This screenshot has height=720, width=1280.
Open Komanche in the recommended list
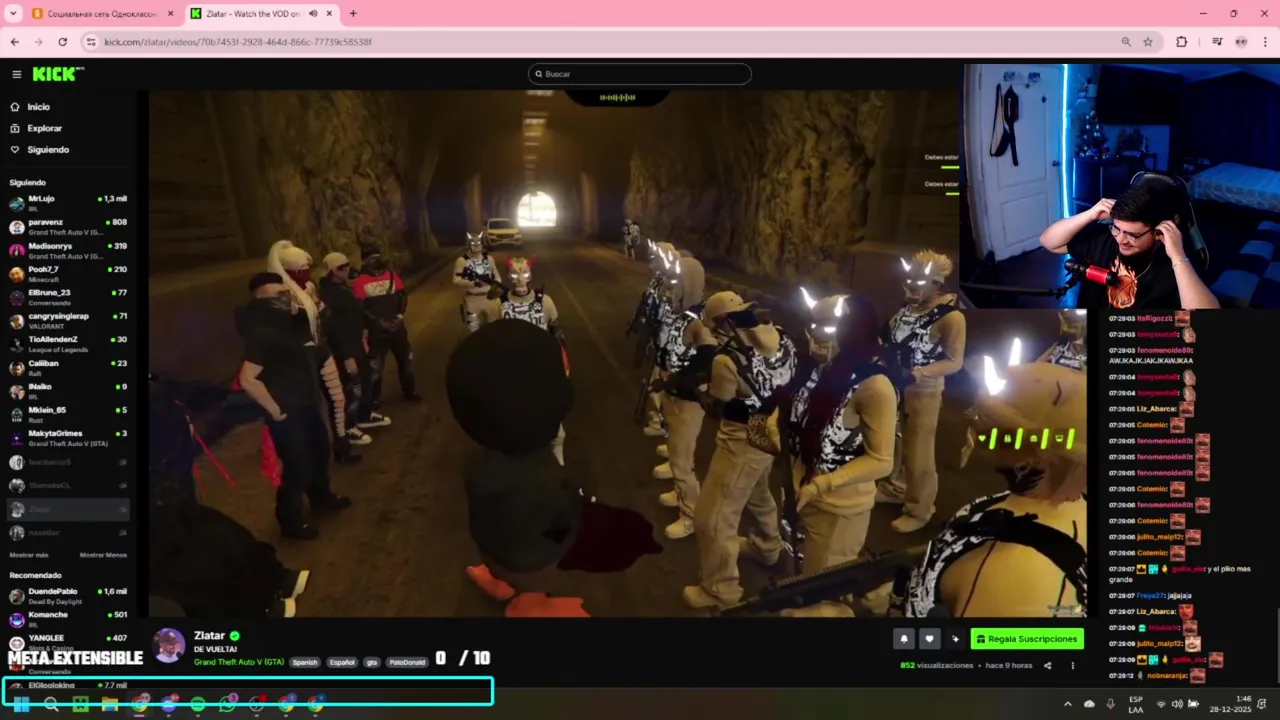pyautogui.click(x=68, y=618)
